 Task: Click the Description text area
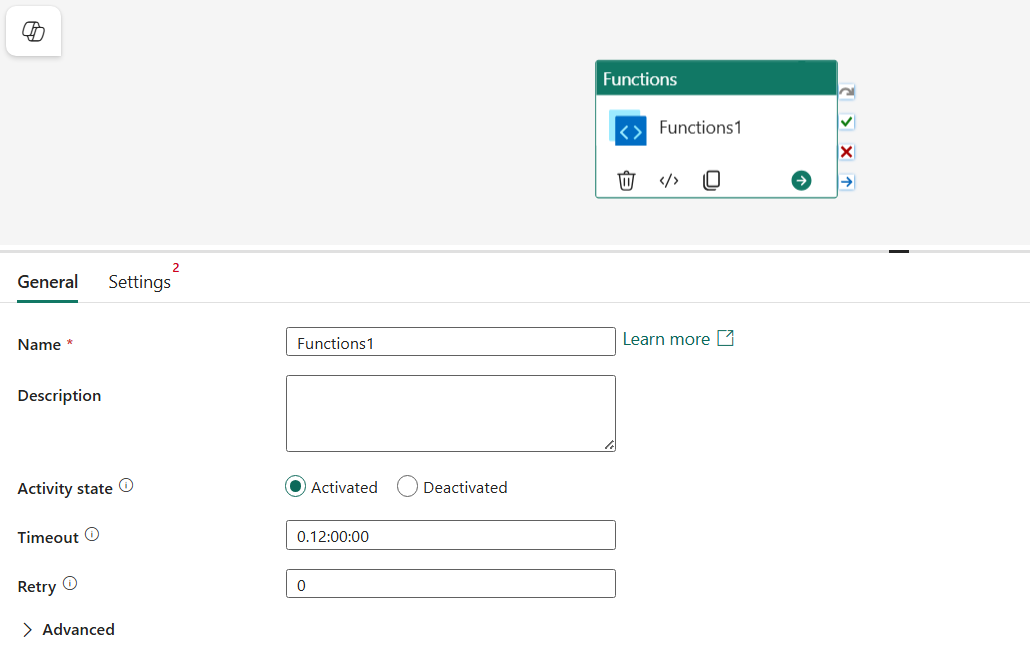(x=451, y=414)
